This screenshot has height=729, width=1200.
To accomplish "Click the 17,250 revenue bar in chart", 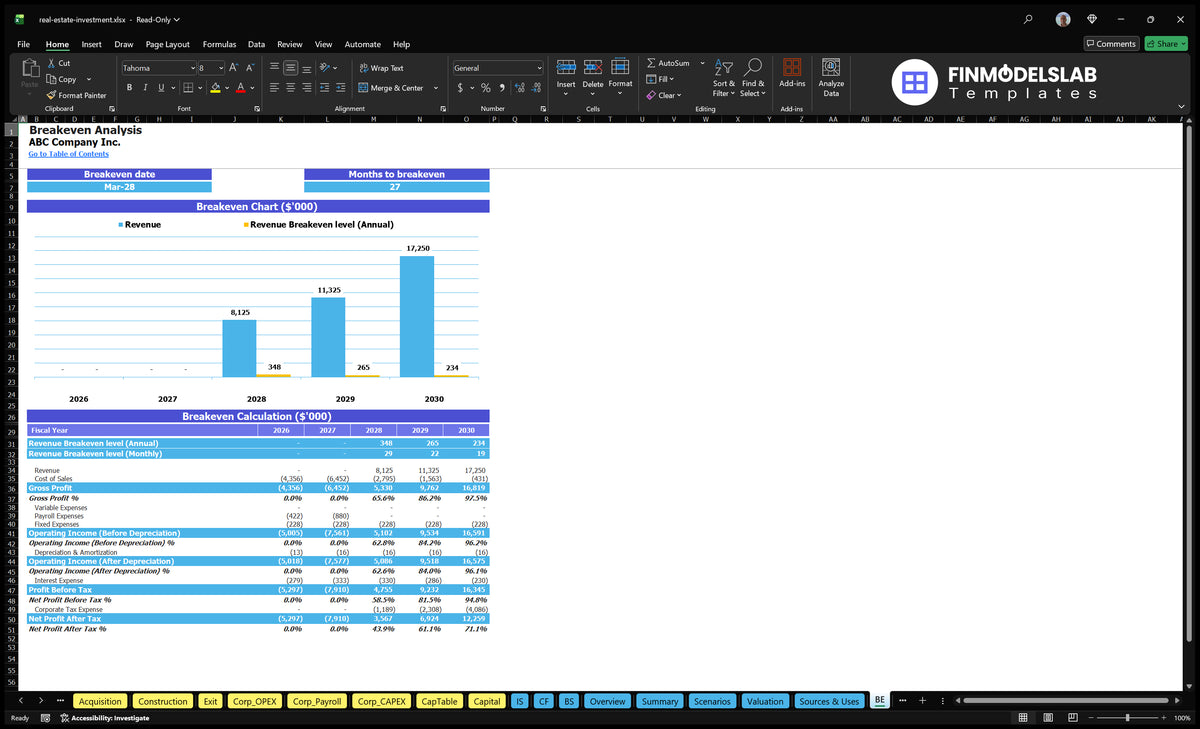I will pos(417,317).
